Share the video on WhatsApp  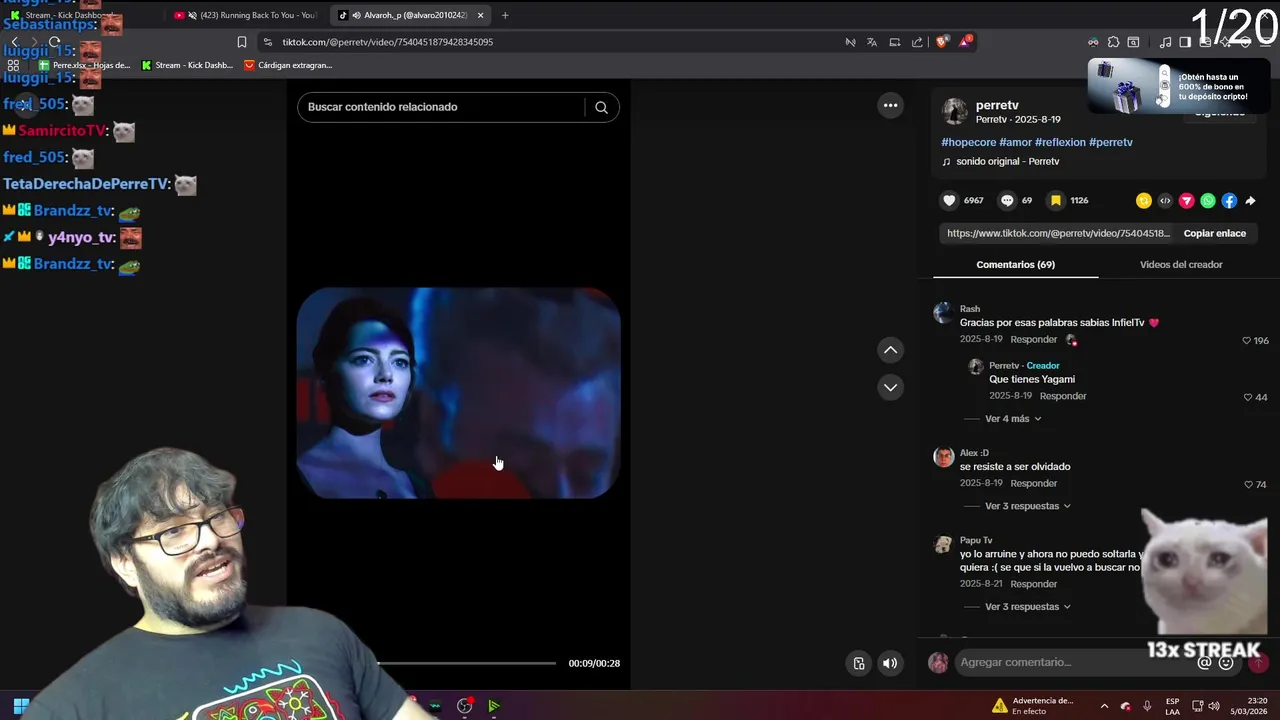pyautogui.click(x=1208, y=201)
